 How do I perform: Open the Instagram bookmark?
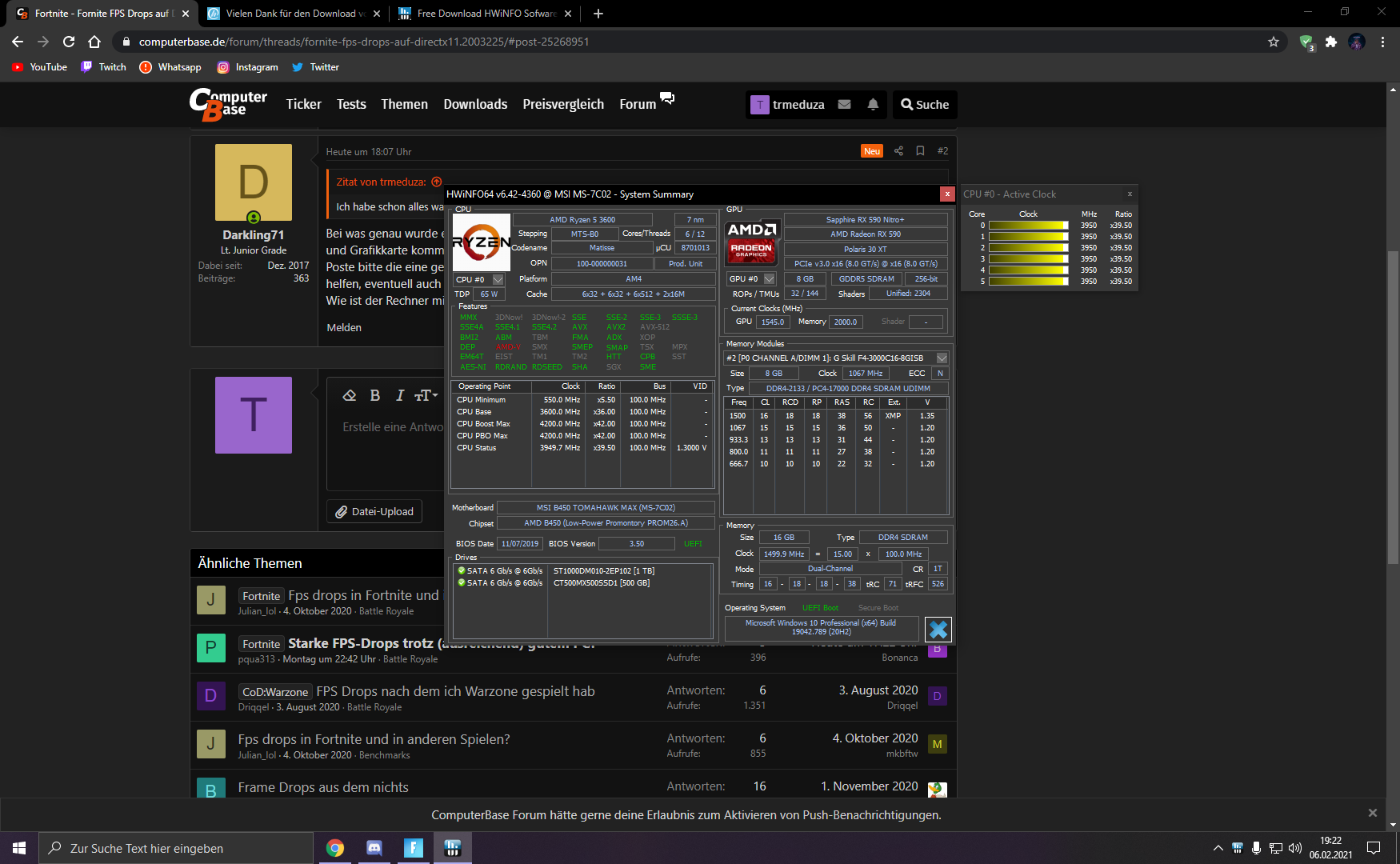[248, 67]
